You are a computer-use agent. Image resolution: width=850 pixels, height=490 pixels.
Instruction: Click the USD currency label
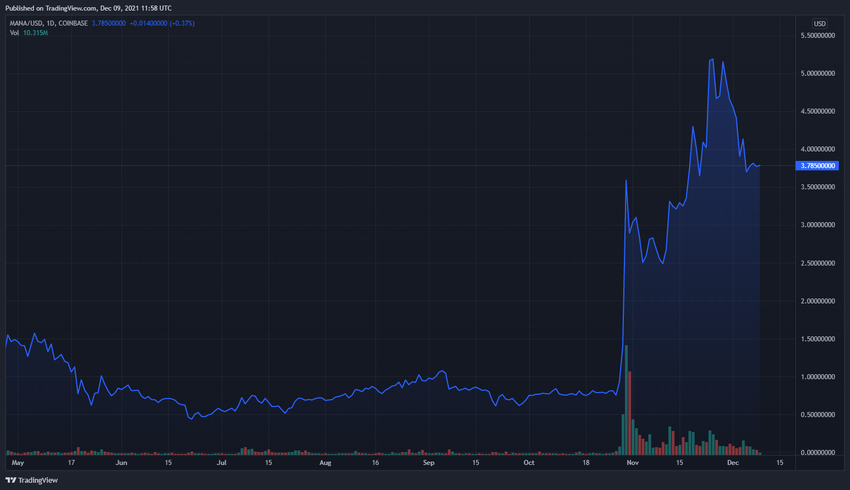point(819,24)
